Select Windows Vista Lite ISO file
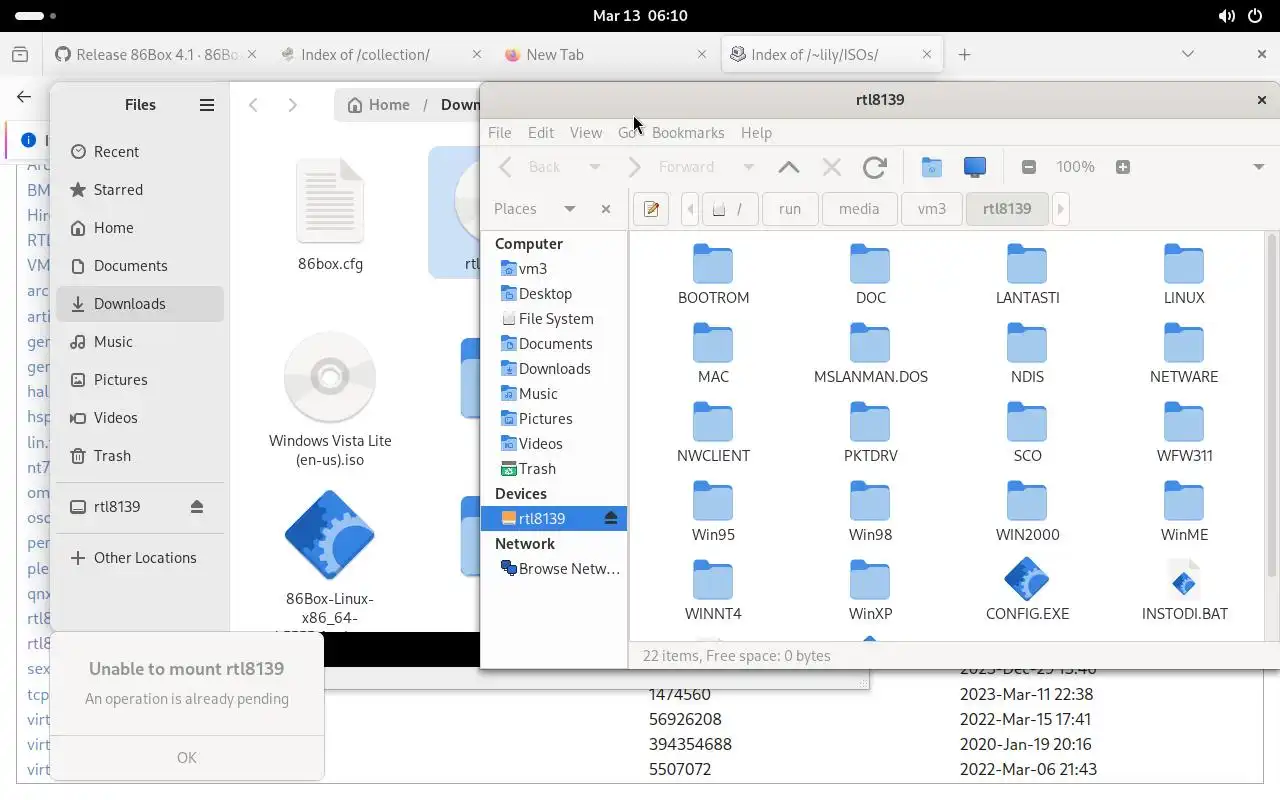The width and height of the screenshot is (1280, 800). 330,400
